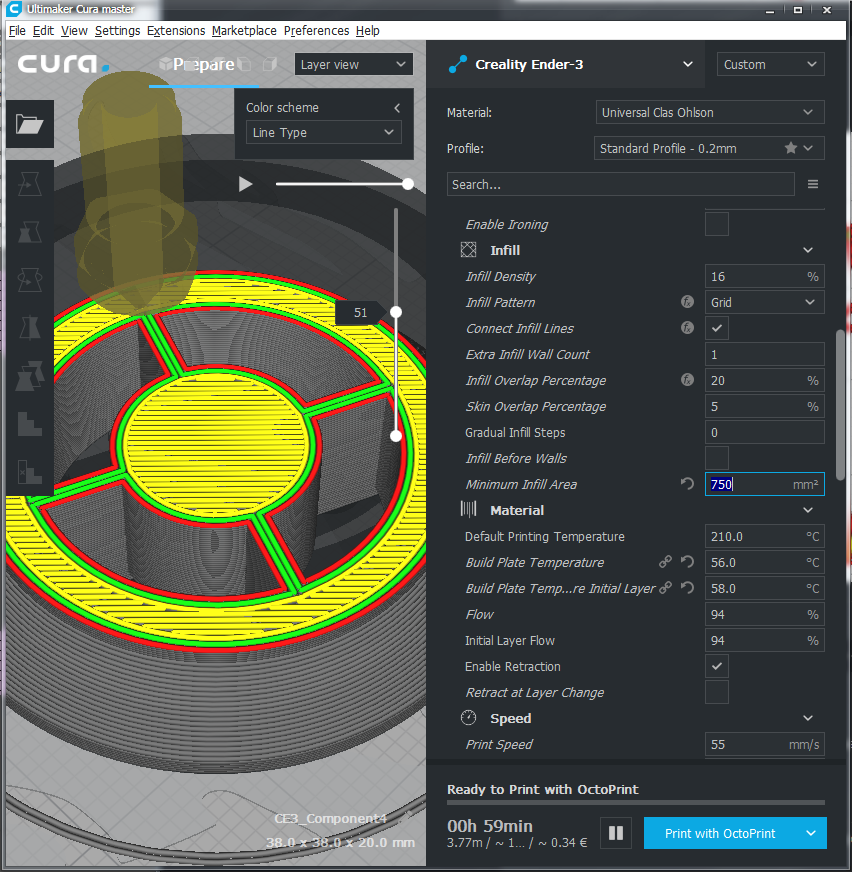Disable the Enable Retraction checkbox
The height and width of the screenshot is (872, 852).
[x=717, y=666]
